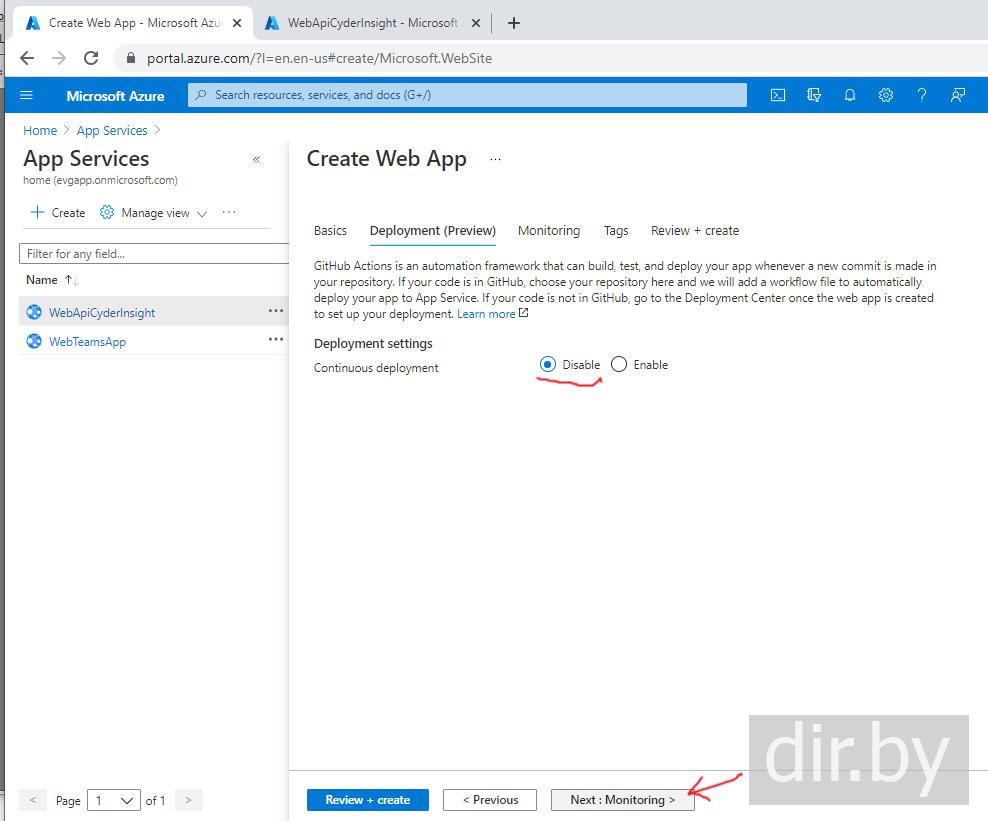The image size is (988, 821).
Task: Reload the page in browser
Action: coord(91,58)
